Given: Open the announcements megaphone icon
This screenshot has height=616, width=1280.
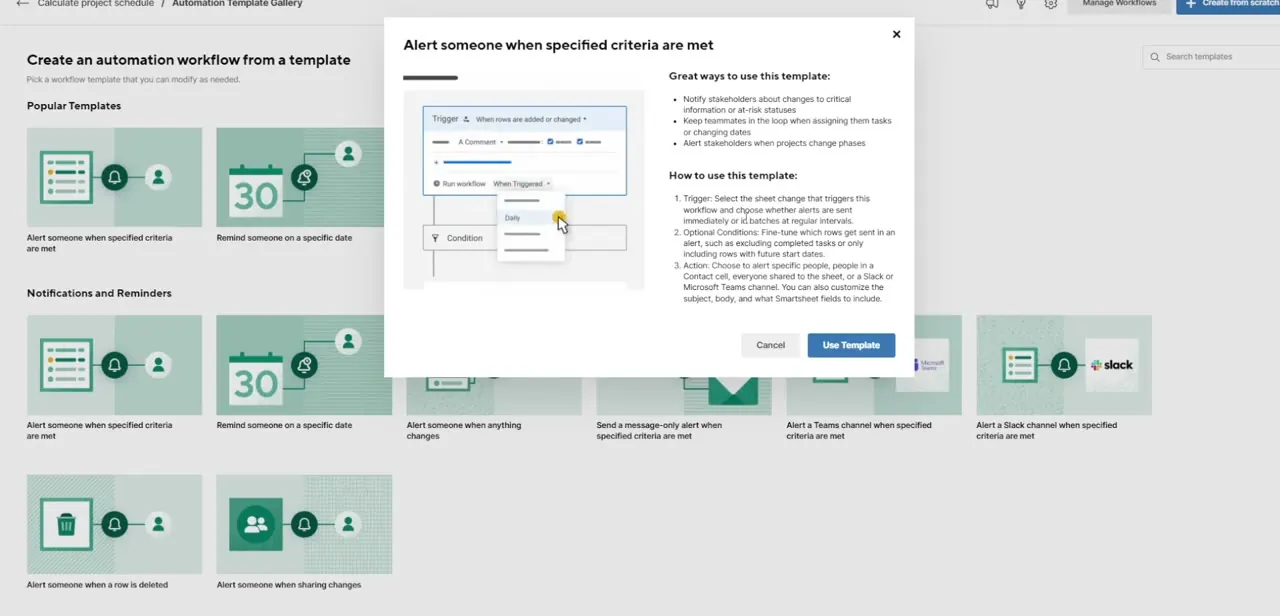Looking at the screenshot, I should tap(991, 4).
